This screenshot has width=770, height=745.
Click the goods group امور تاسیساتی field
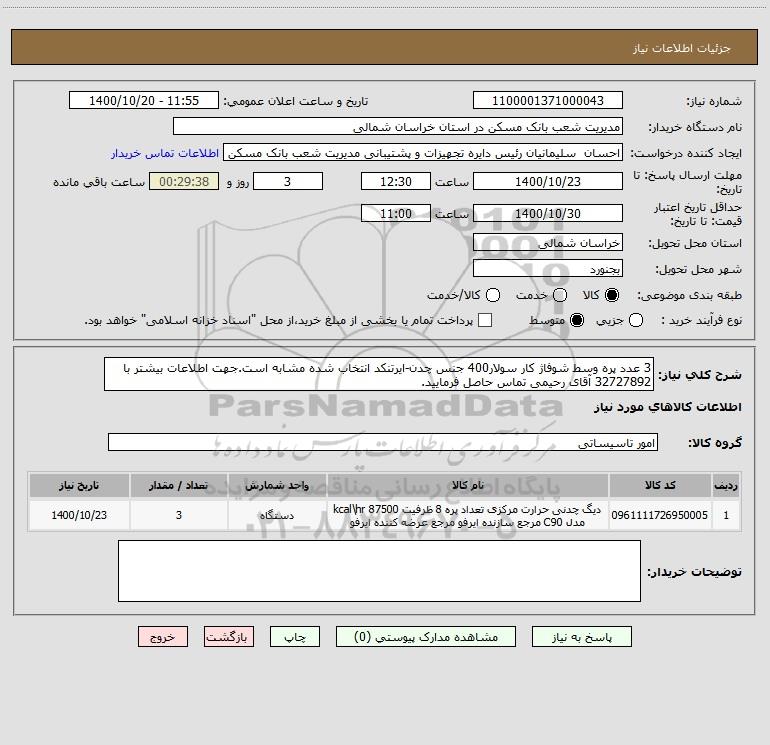pyautogui.click(x=383, y=442)
